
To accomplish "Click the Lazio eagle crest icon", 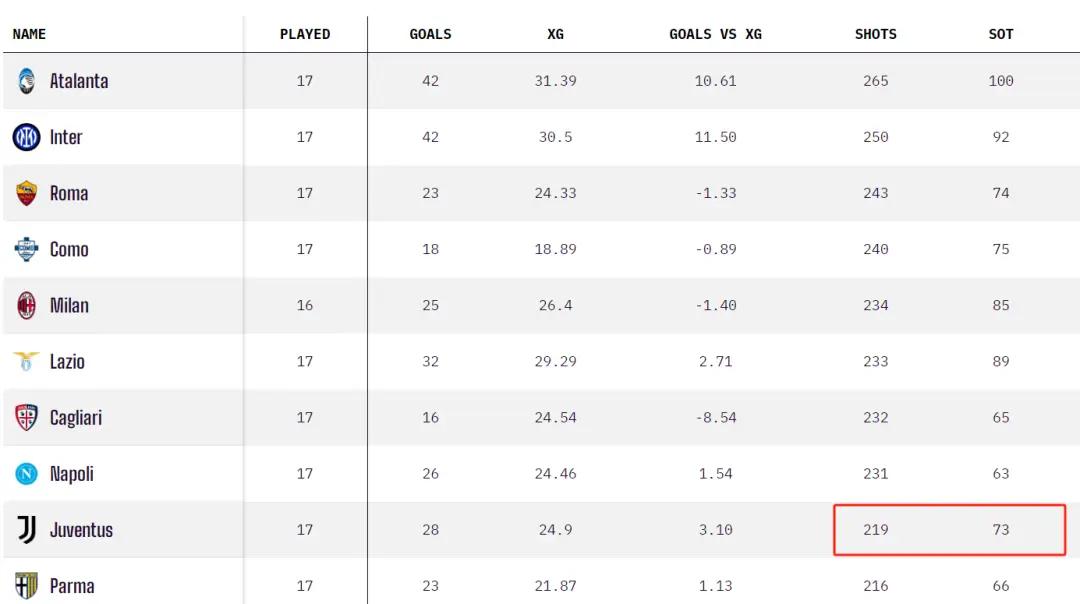I will click(26, 362).
